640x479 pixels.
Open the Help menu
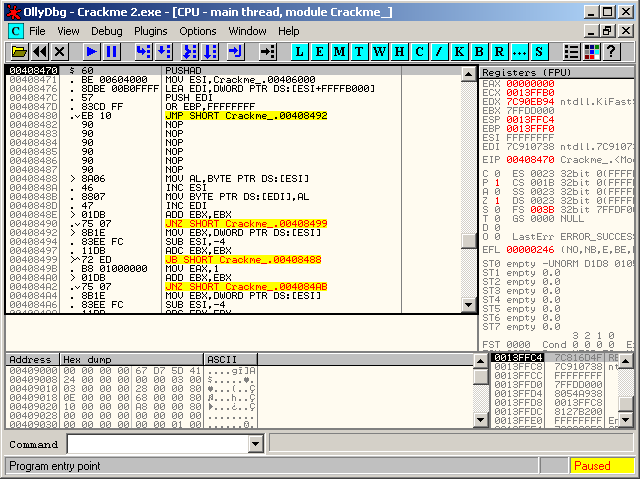(289, 31)
